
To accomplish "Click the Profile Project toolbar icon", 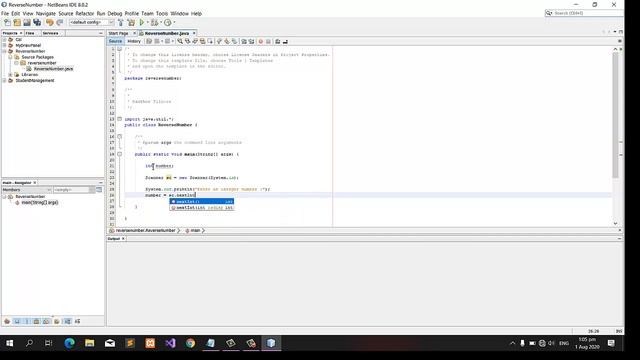I will pyautogui.click(x=167, y=22).
